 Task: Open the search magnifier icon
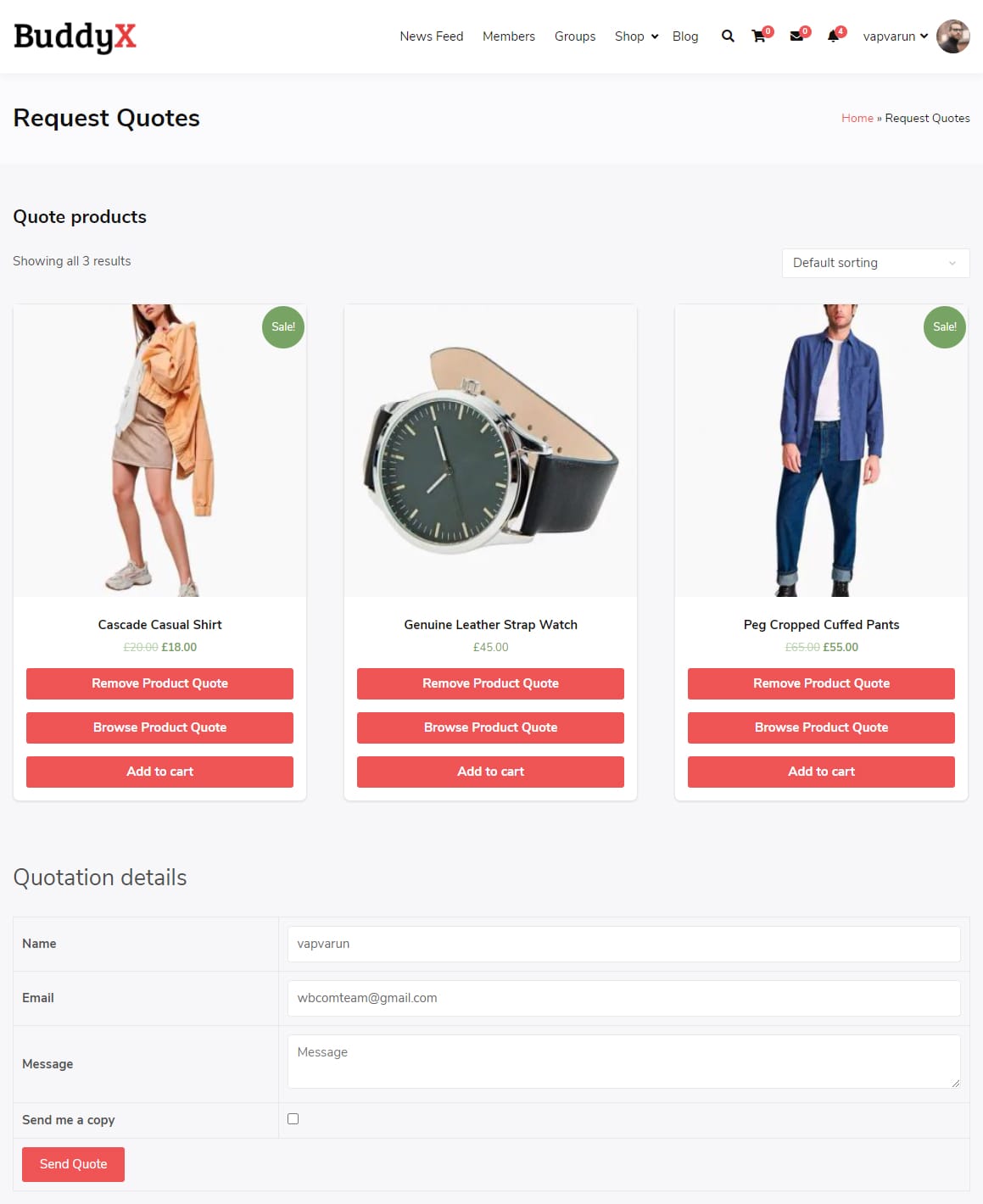(728, 36)
